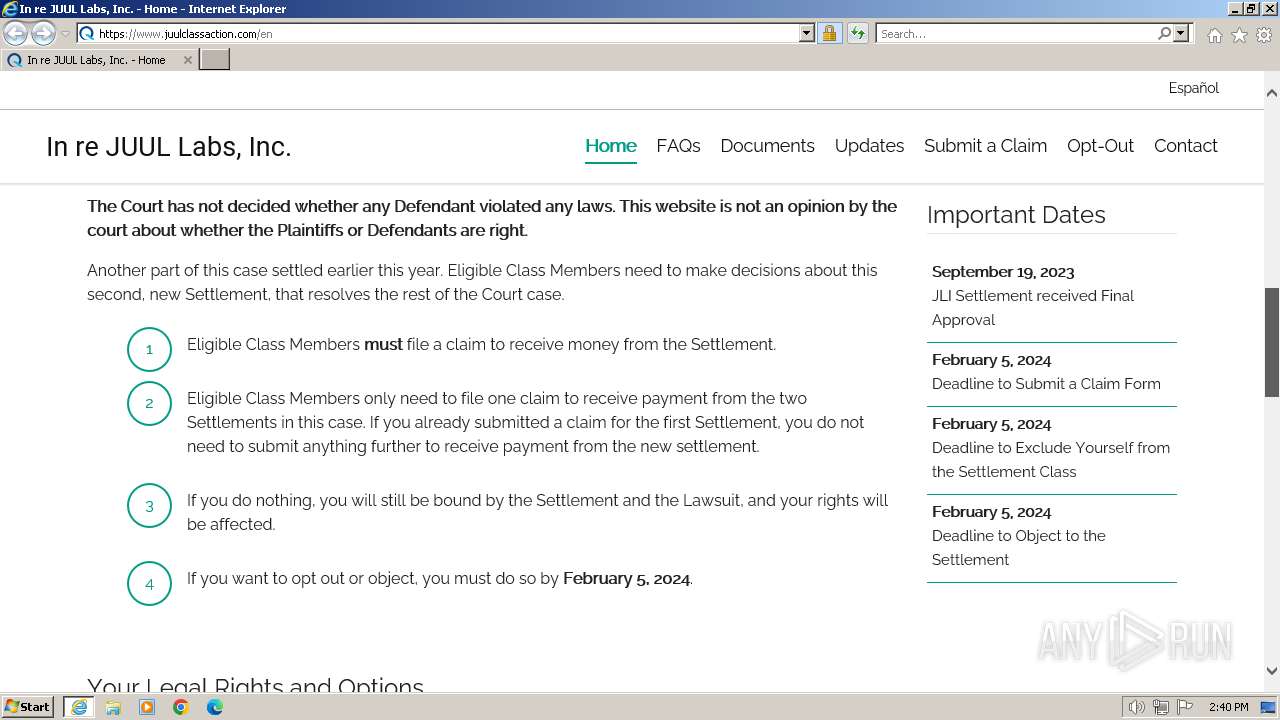The image size is (1280, 720).
Task: Open a new tab button
Action: pos(215,60)
